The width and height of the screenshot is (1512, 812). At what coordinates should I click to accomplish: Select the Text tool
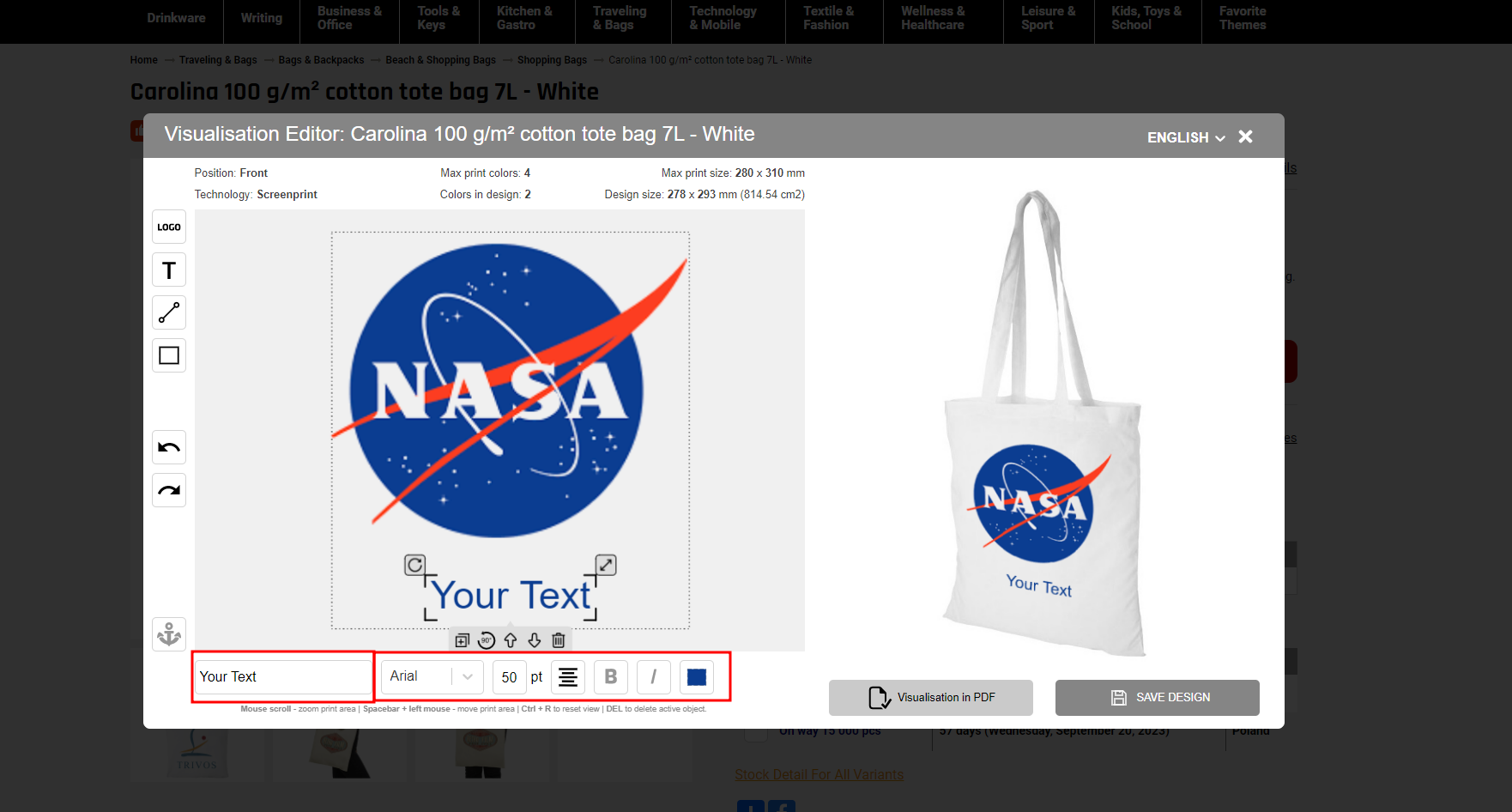(169, 270)
